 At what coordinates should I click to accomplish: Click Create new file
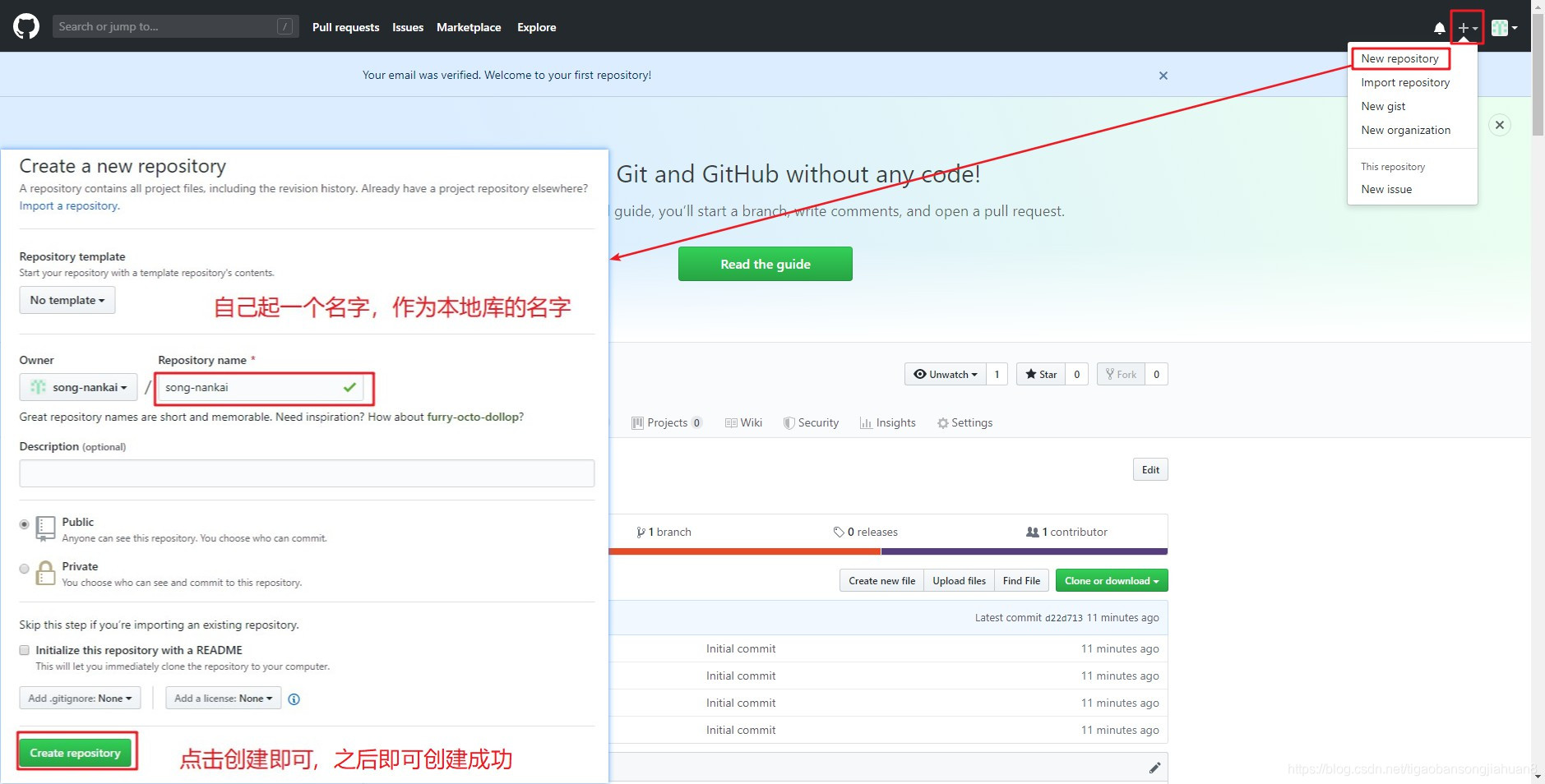click(x=881, y=580)
